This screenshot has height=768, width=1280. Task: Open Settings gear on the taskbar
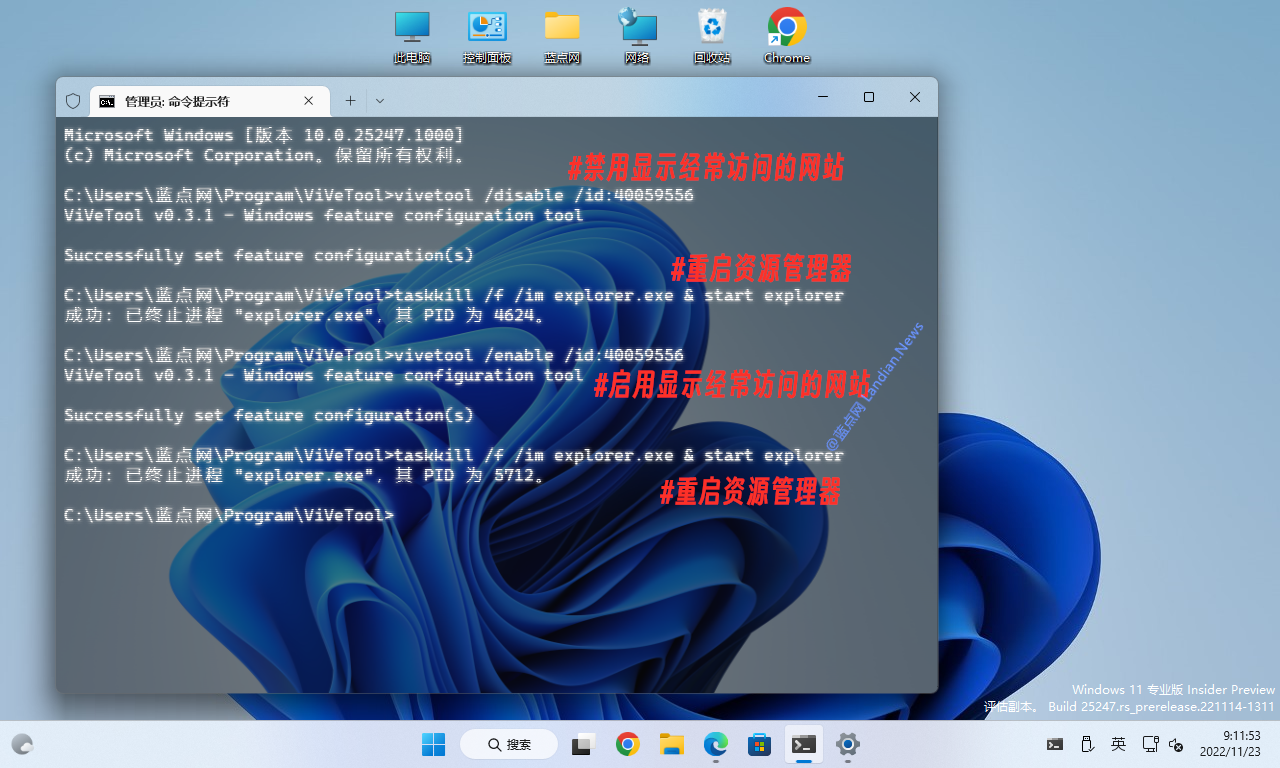tap(848, 744)
